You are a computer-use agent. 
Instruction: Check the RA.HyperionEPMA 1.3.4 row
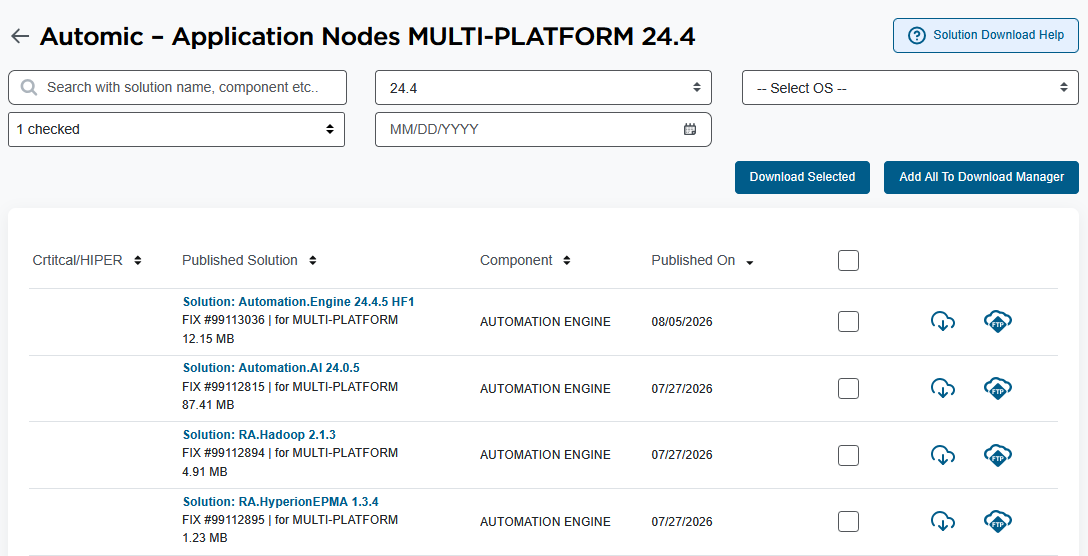click(x=848, y=521)
